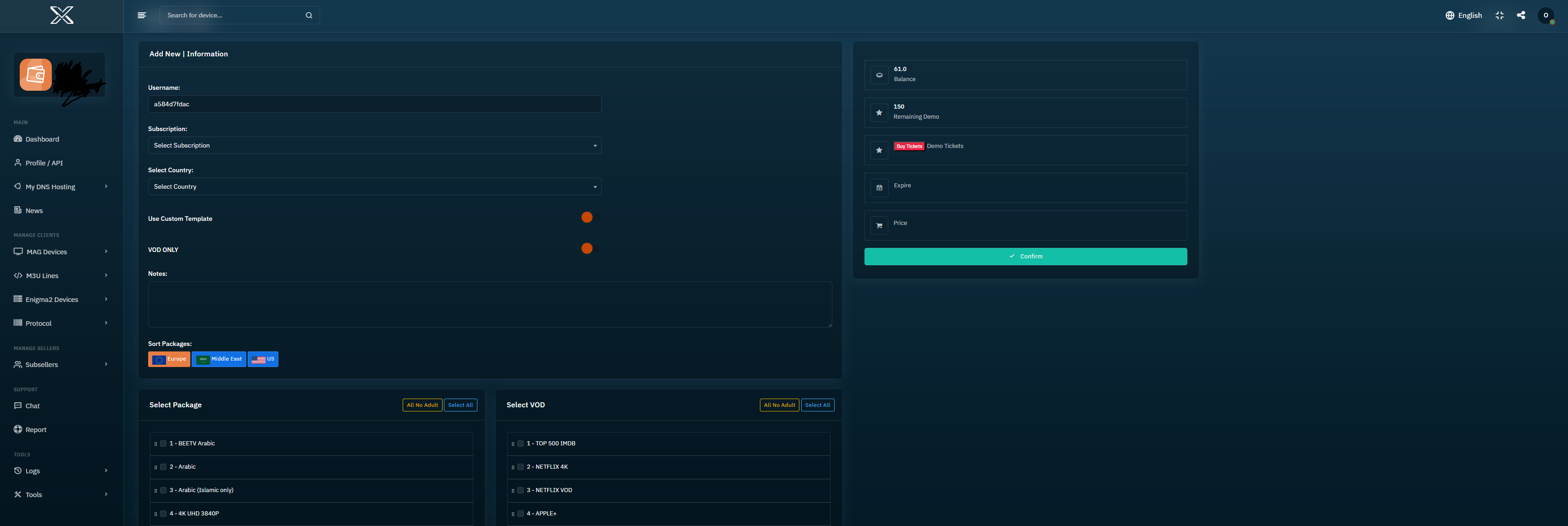Screen dimensions: 1568x526
Task: Check the 1 - BEETV Arabic package
Action: click(163, 444)
